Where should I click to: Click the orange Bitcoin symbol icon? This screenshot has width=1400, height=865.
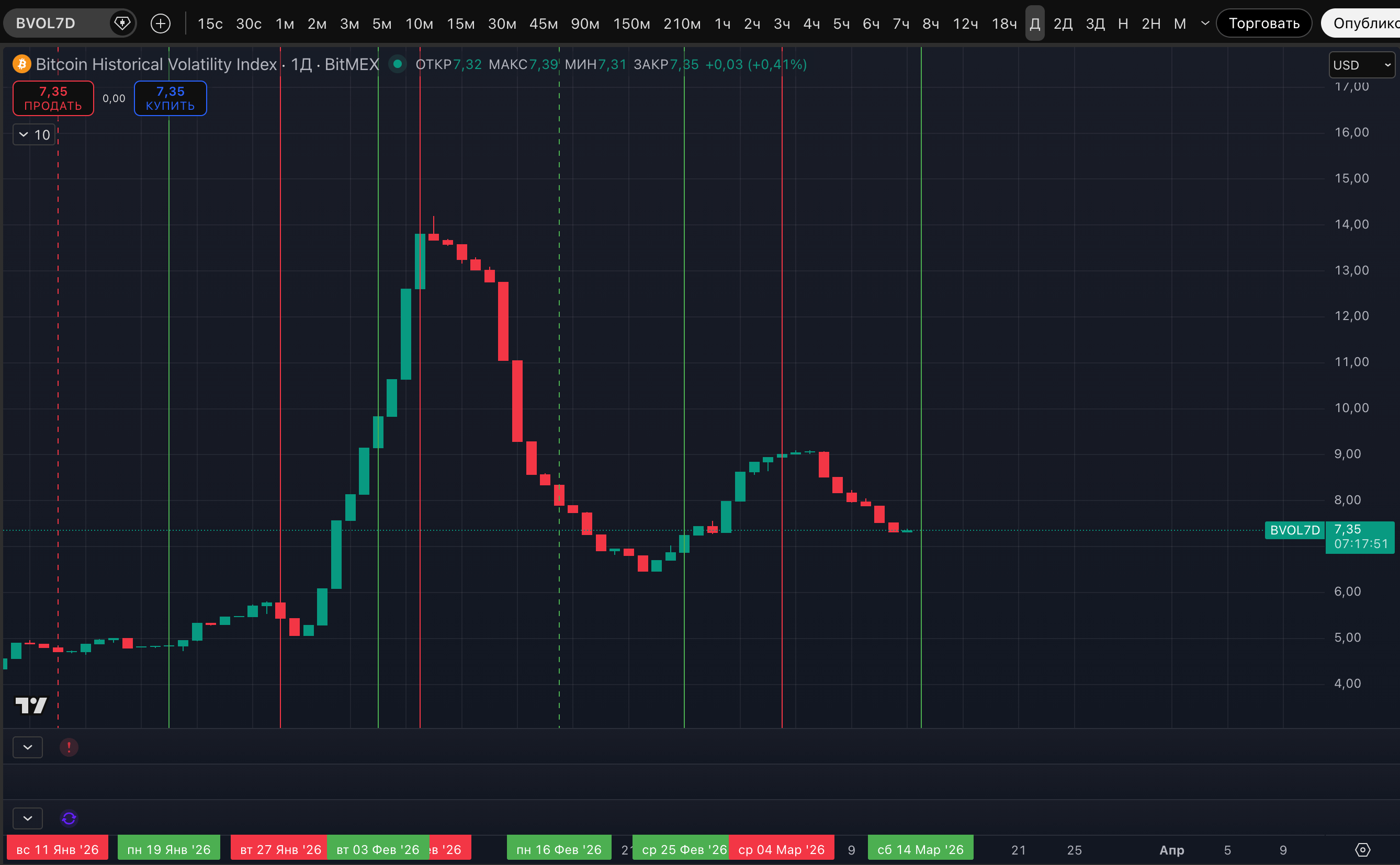click(22, 64)
